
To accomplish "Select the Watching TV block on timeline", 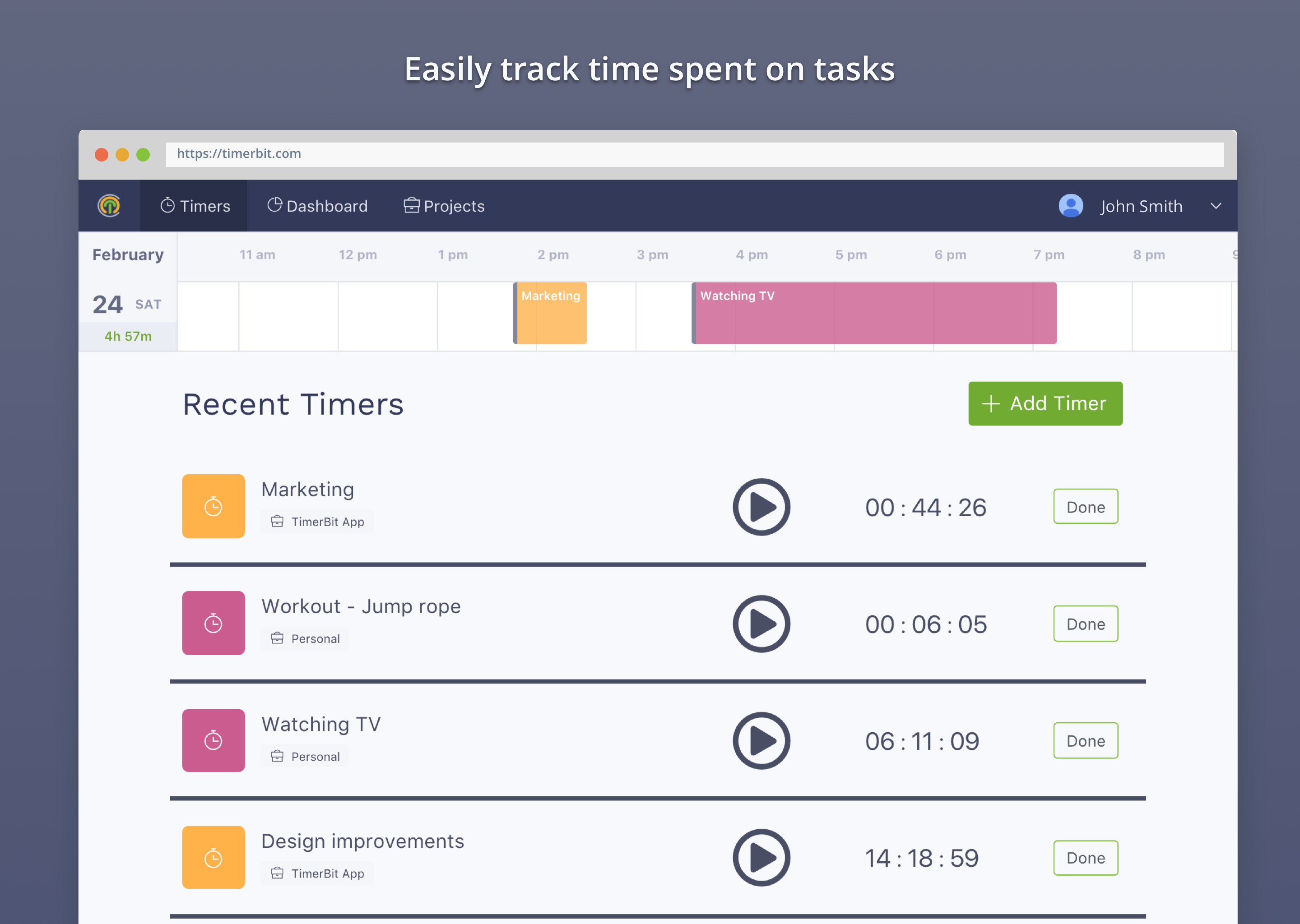I will (874, 313).
